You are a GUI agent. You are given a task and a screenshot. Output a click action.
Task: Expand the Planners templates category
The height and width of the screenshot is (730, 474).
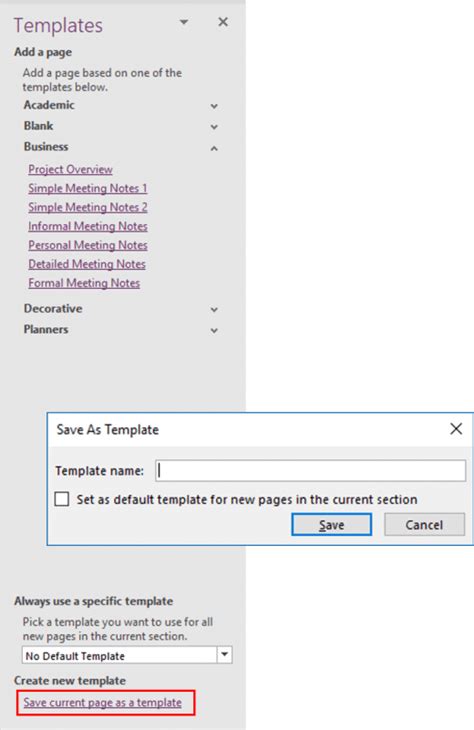[x=214, y=330]
